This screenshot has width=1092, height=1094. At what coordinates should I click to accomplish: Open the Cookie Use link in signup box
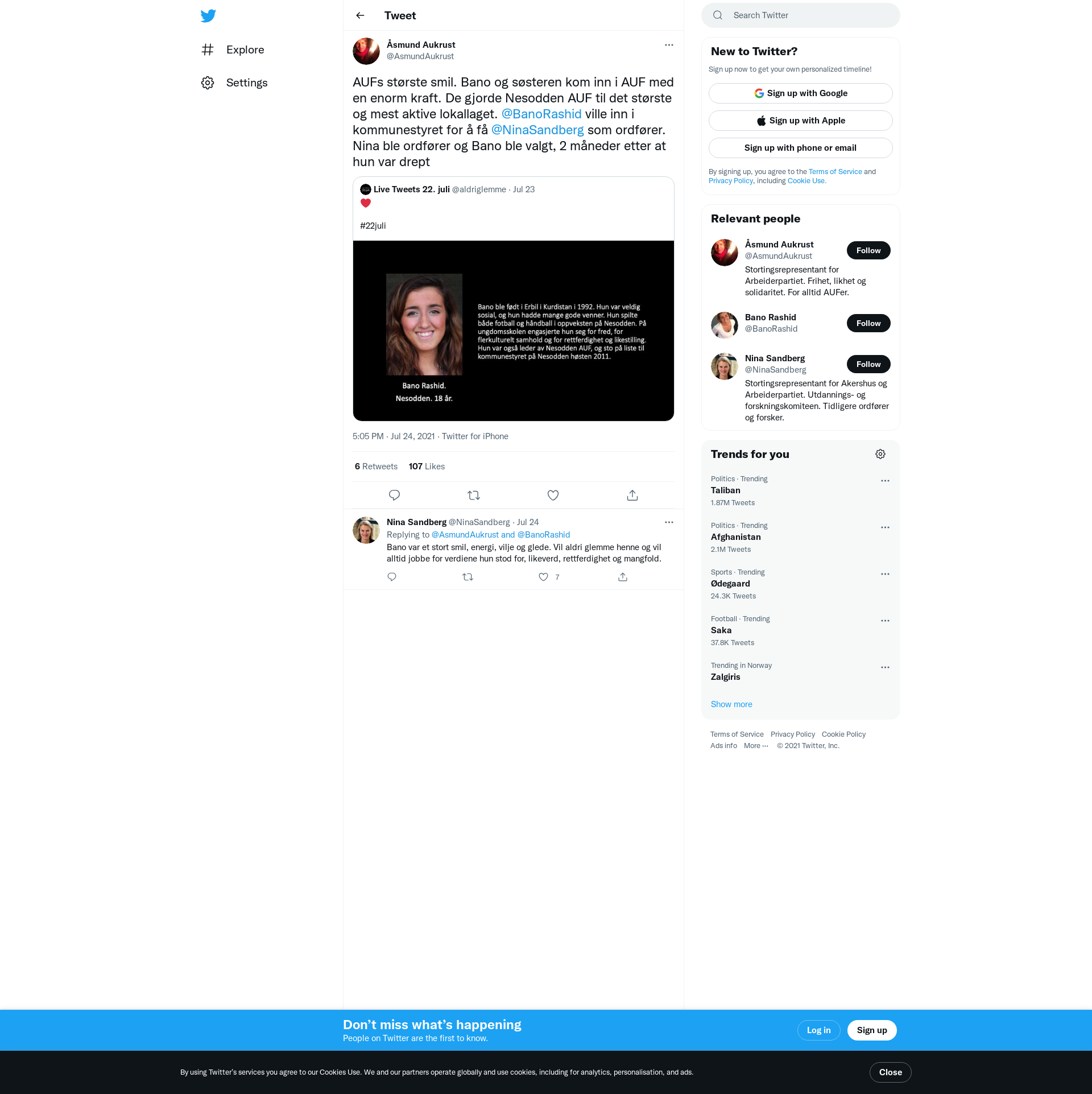click(x=806, y=181)
